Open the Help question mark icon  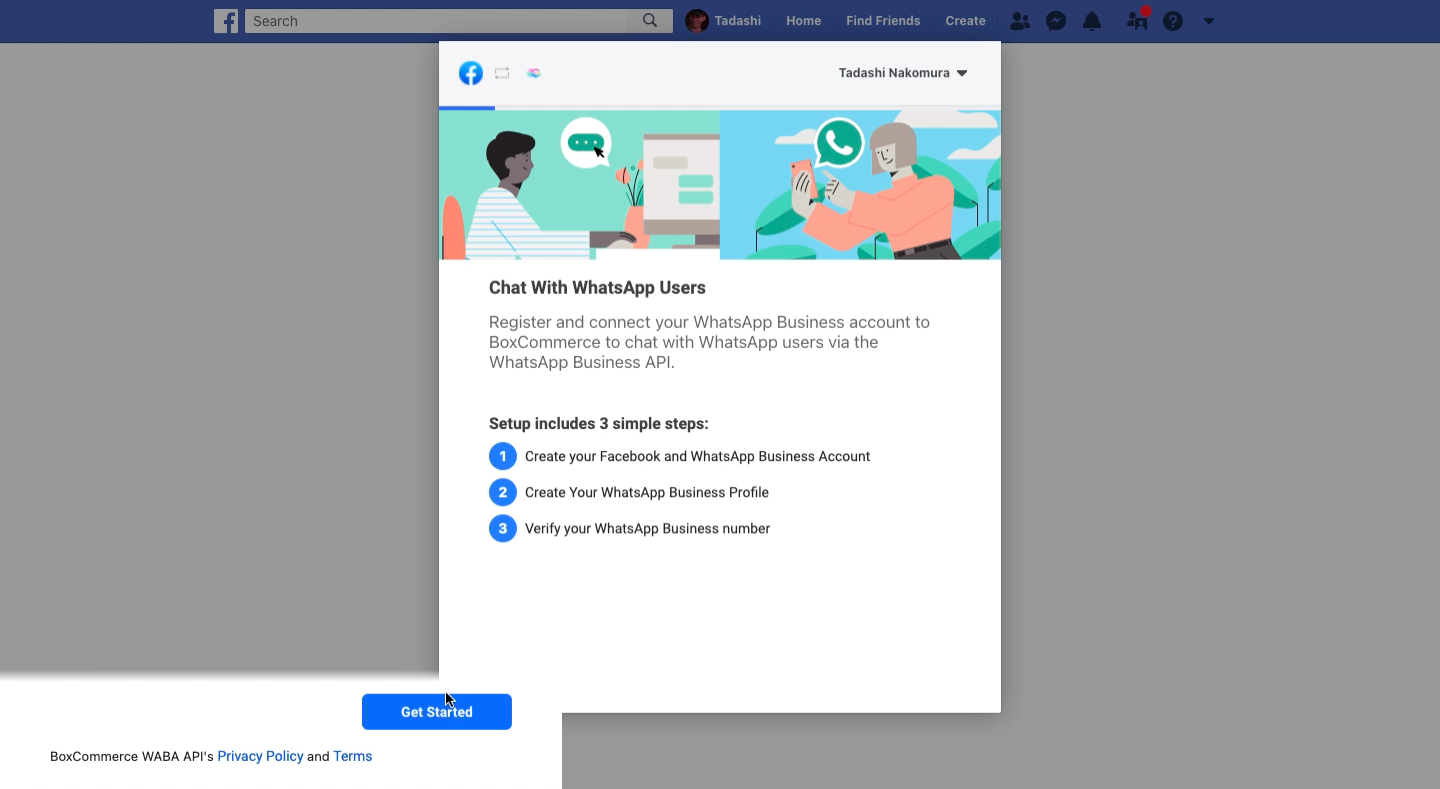pos(1173,21)
